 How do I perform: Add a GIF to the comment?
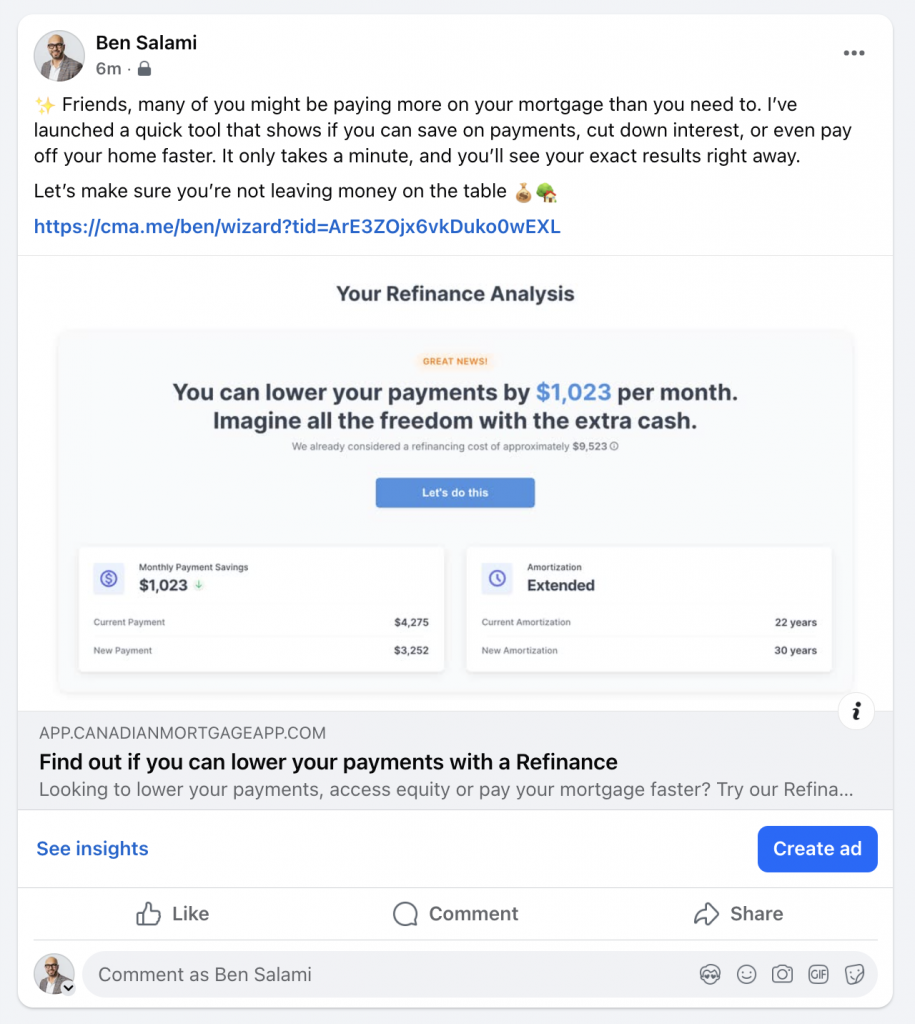point(818,974)
